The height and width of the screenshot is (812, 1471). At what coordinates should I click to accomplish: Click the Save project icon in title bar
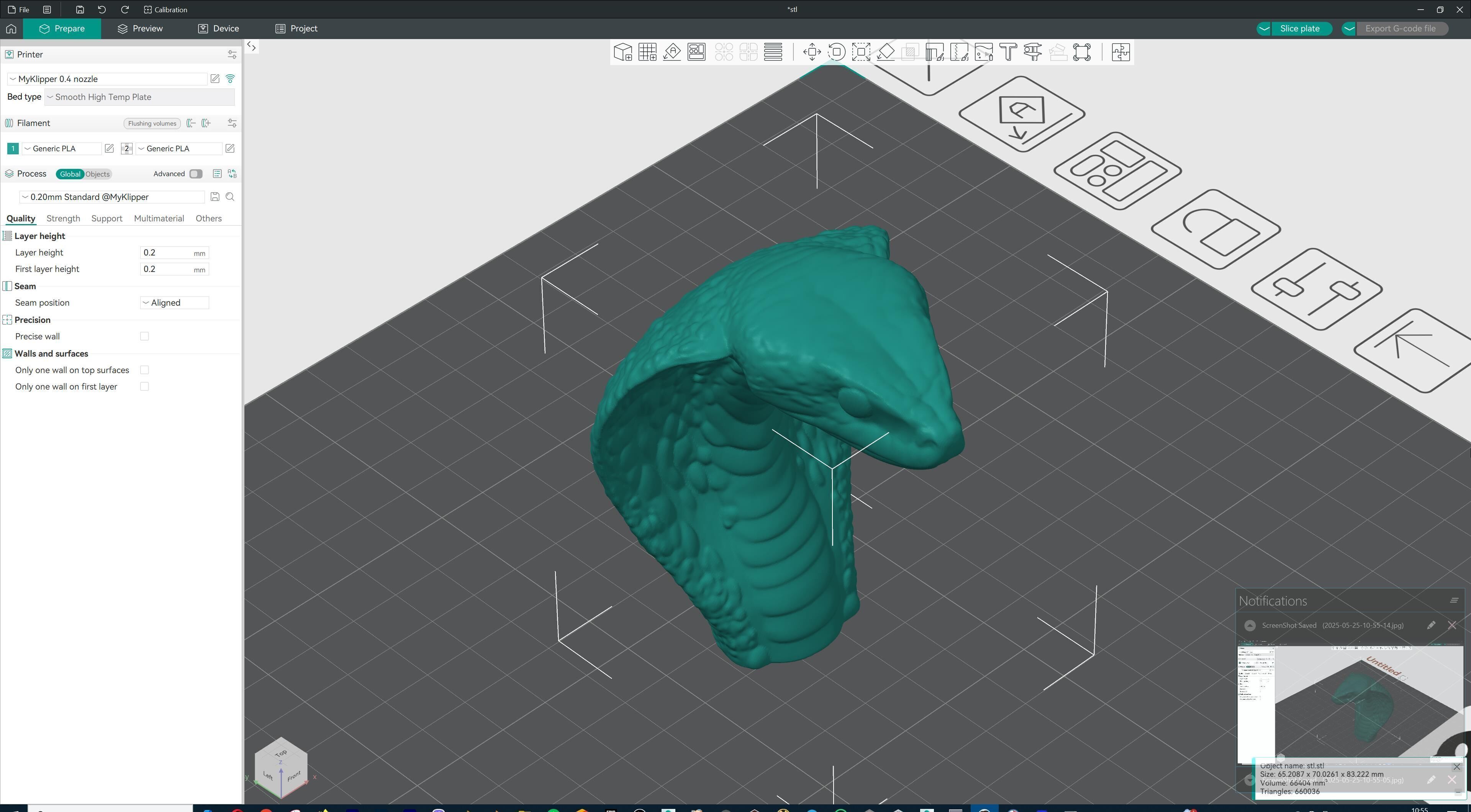pos(80,10)
